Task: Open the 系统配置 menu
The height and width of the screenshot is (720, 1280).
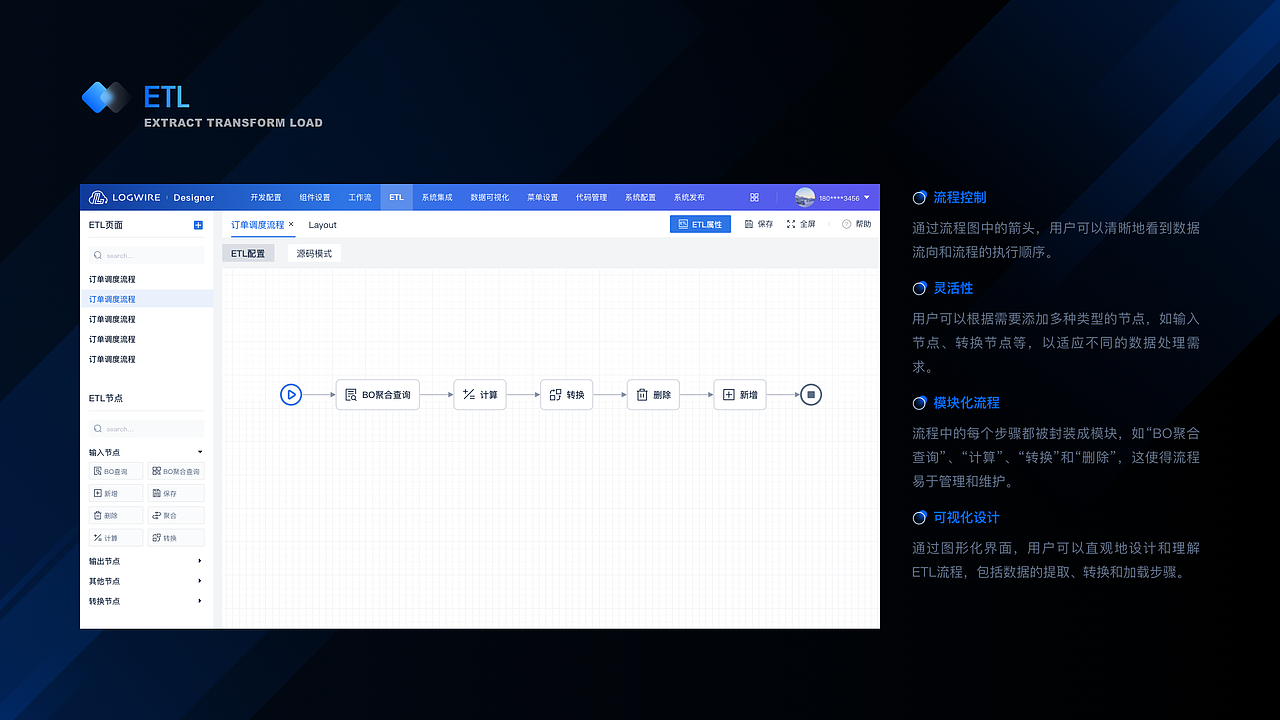Action: coord(641,197)
